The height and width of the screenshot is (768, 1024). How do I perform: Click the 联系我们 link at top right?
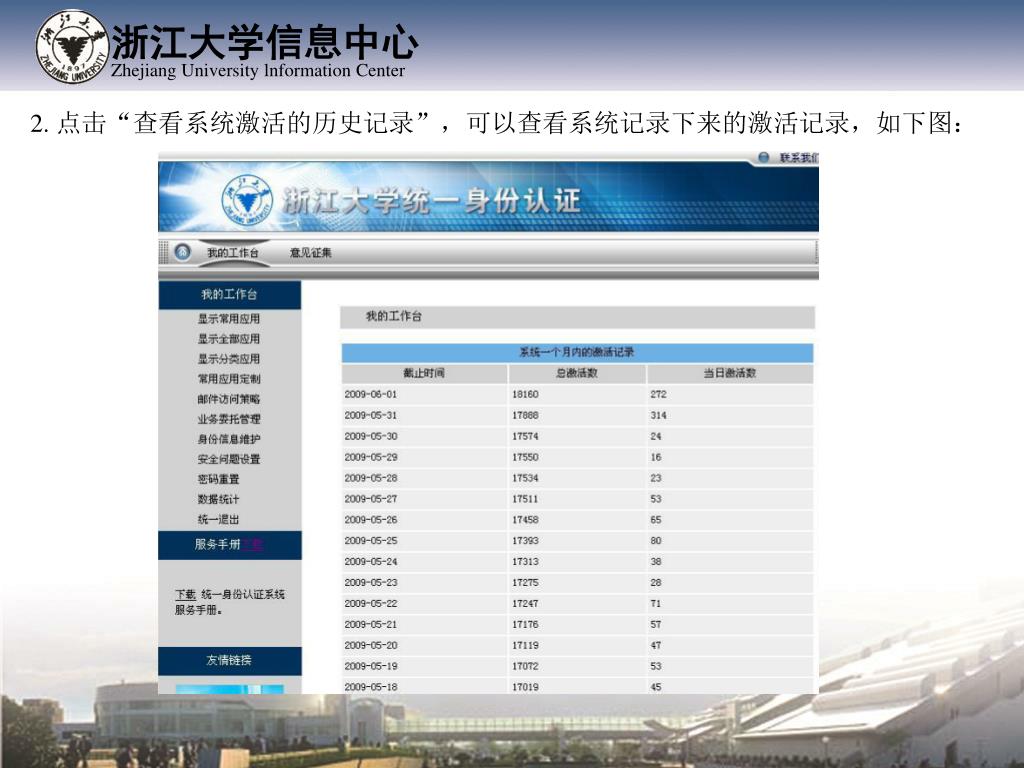tap(798, 157)
